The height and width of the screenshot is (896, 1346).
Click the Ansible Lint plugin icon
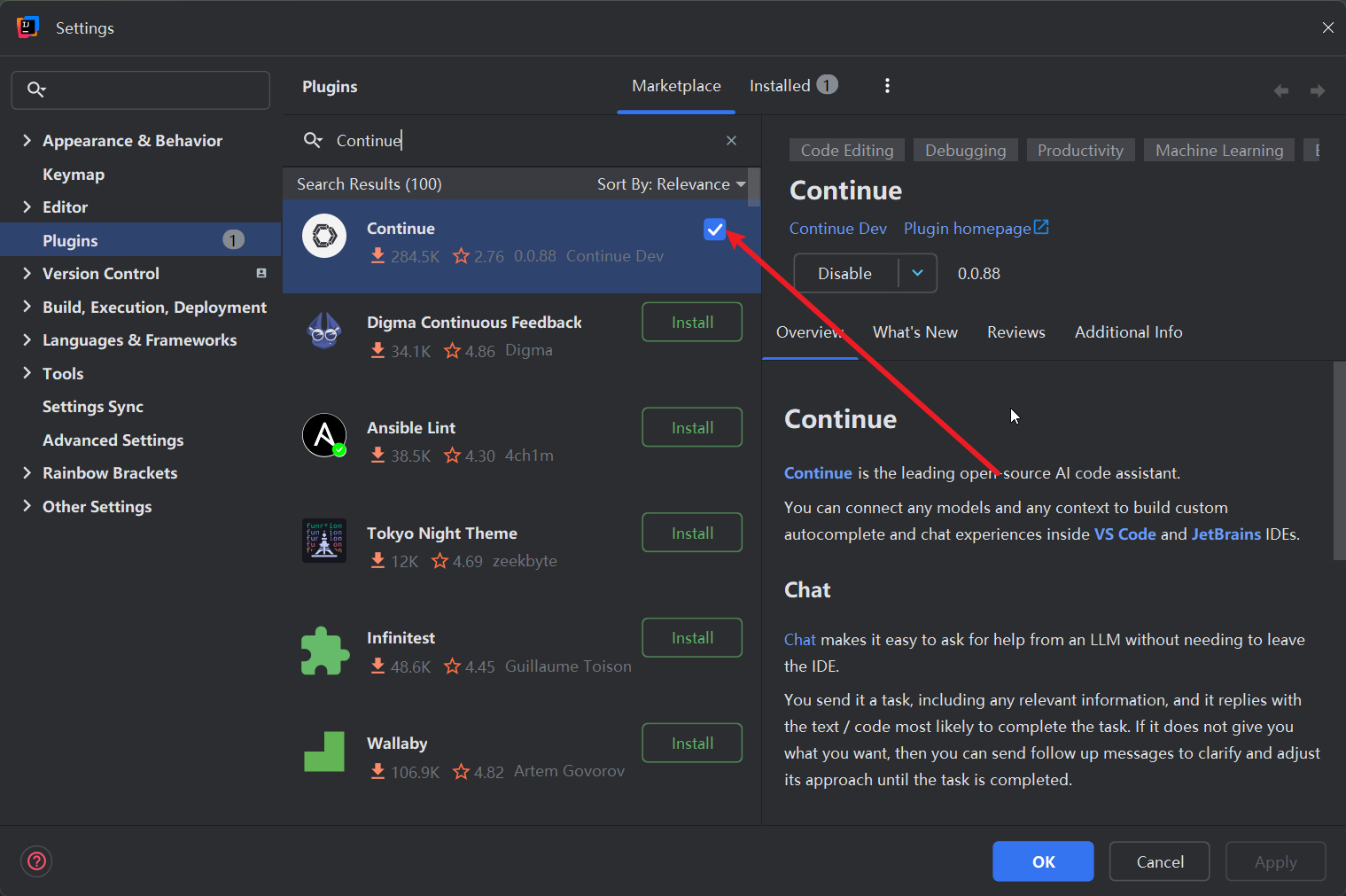(x=324, y=435)
